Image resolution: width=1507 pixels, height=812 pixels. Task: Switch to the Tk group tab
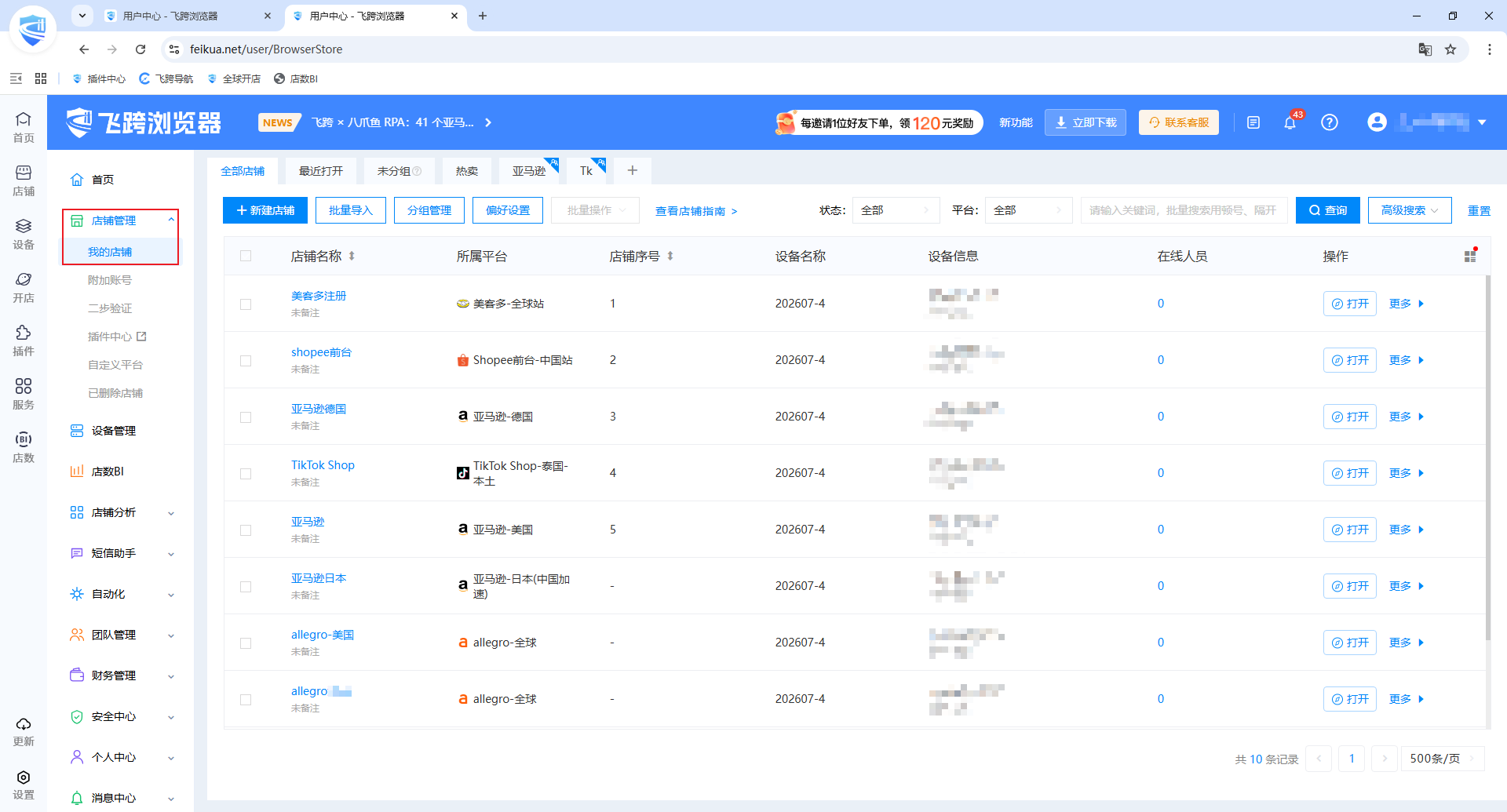[586, 171]
